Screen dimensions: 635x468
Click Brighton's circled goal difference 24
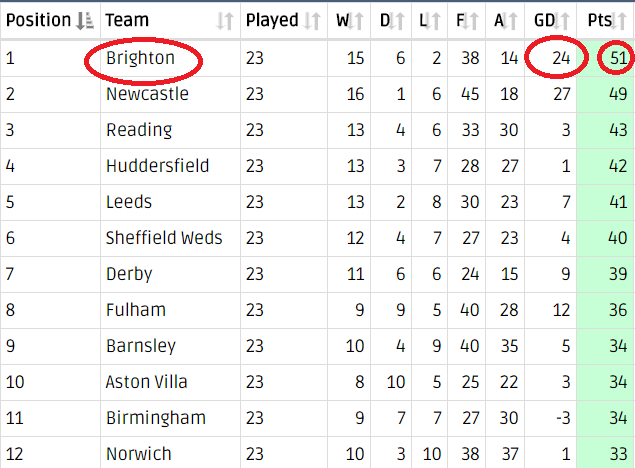561,58
